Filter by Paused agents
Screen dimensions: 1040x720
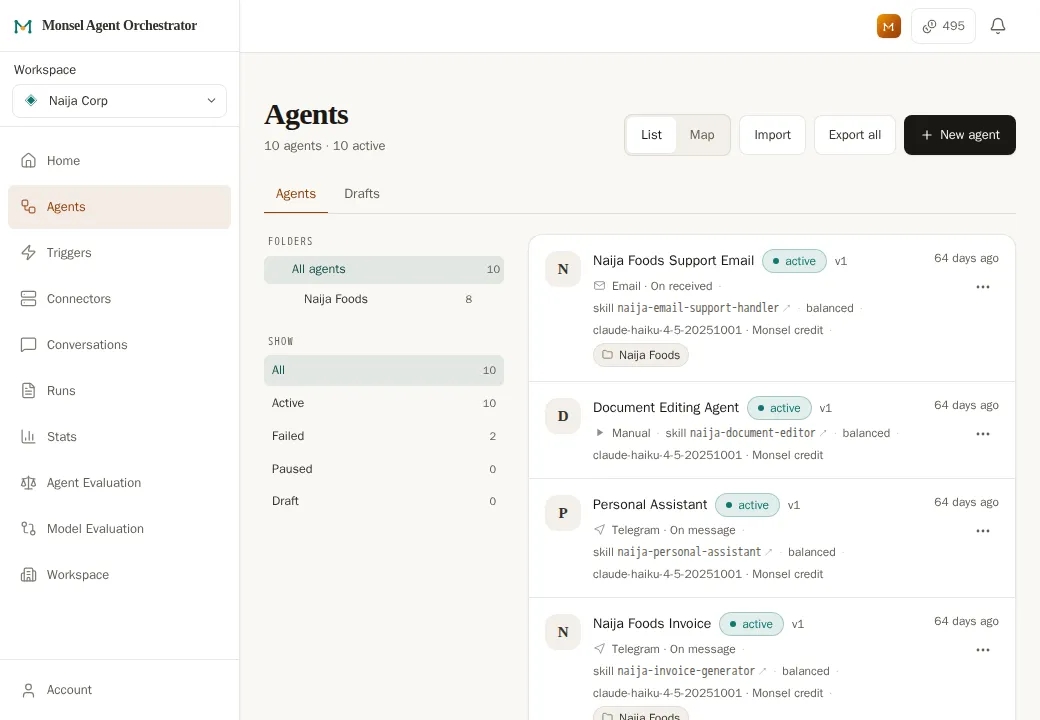point(383,469)
